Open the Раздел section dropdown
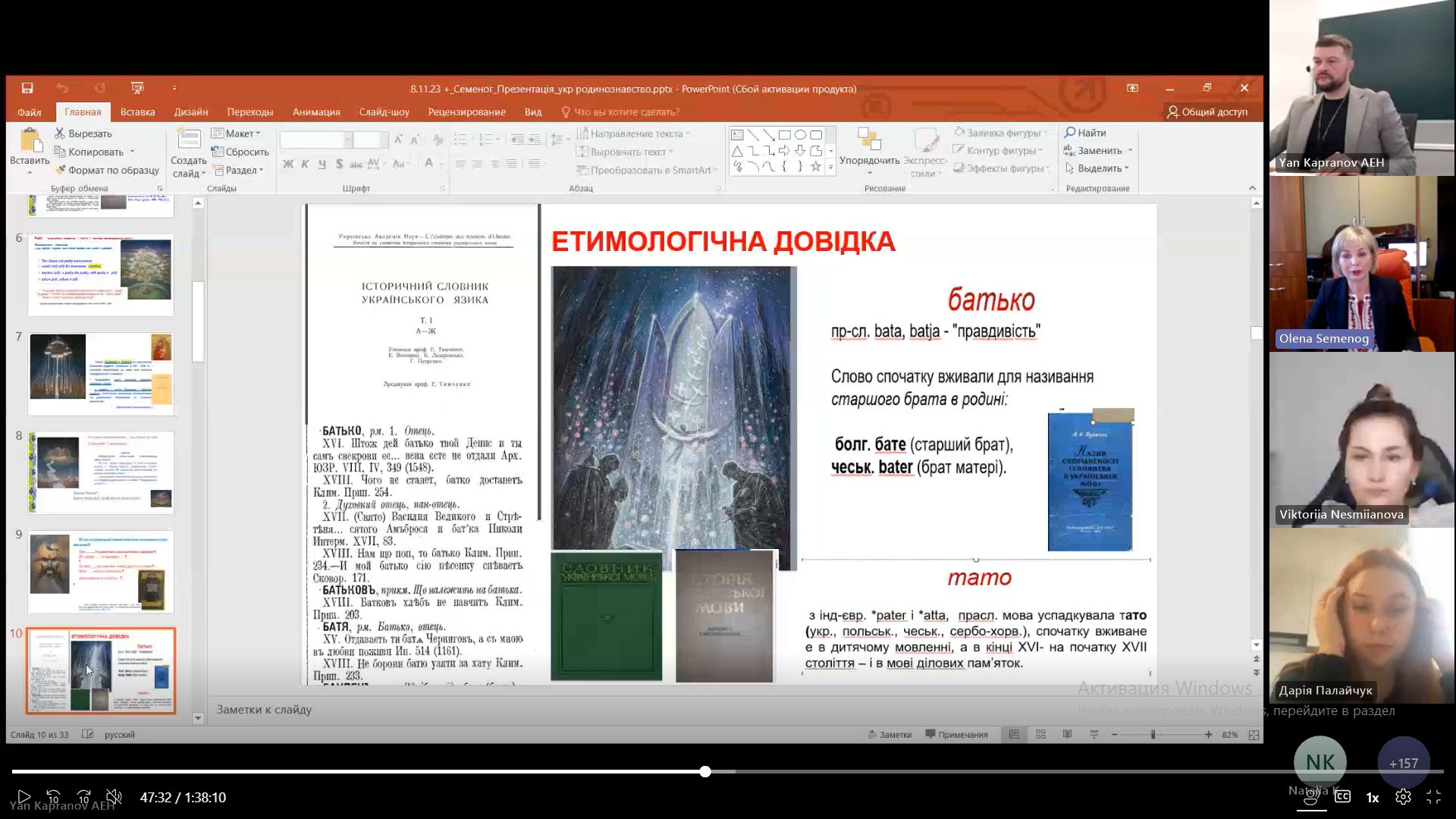This screenshot has height=819, width=1456. [x=241, y=170]
